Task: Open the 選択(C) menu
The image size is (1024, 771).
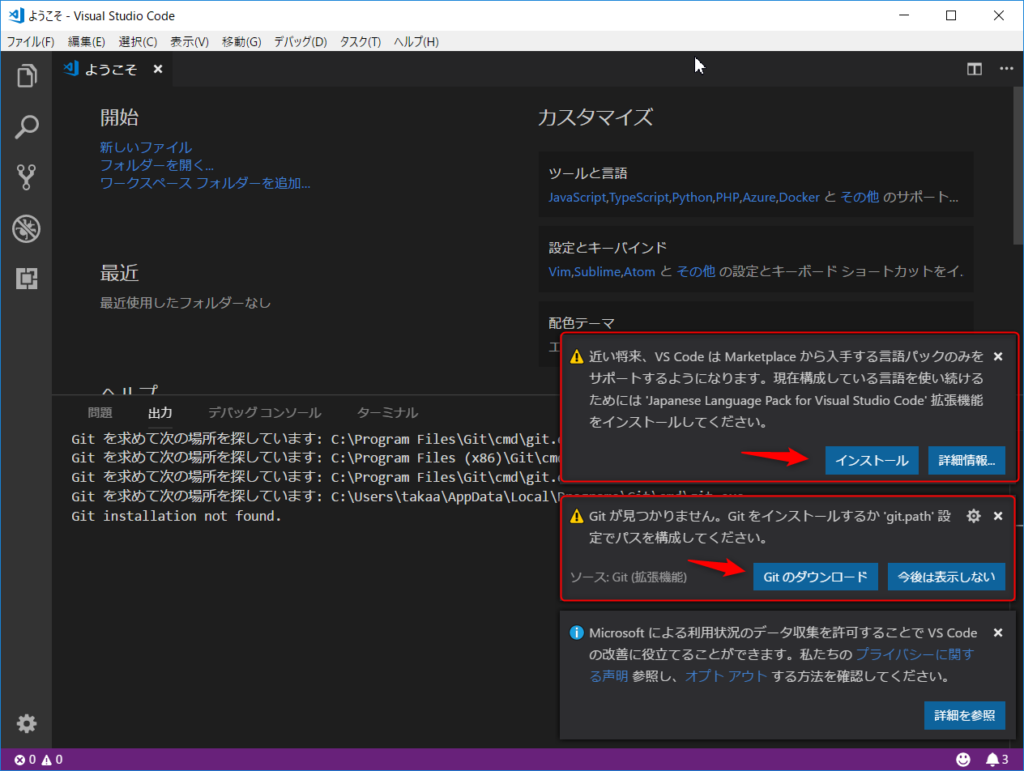Action: click(x=138, y=42)
